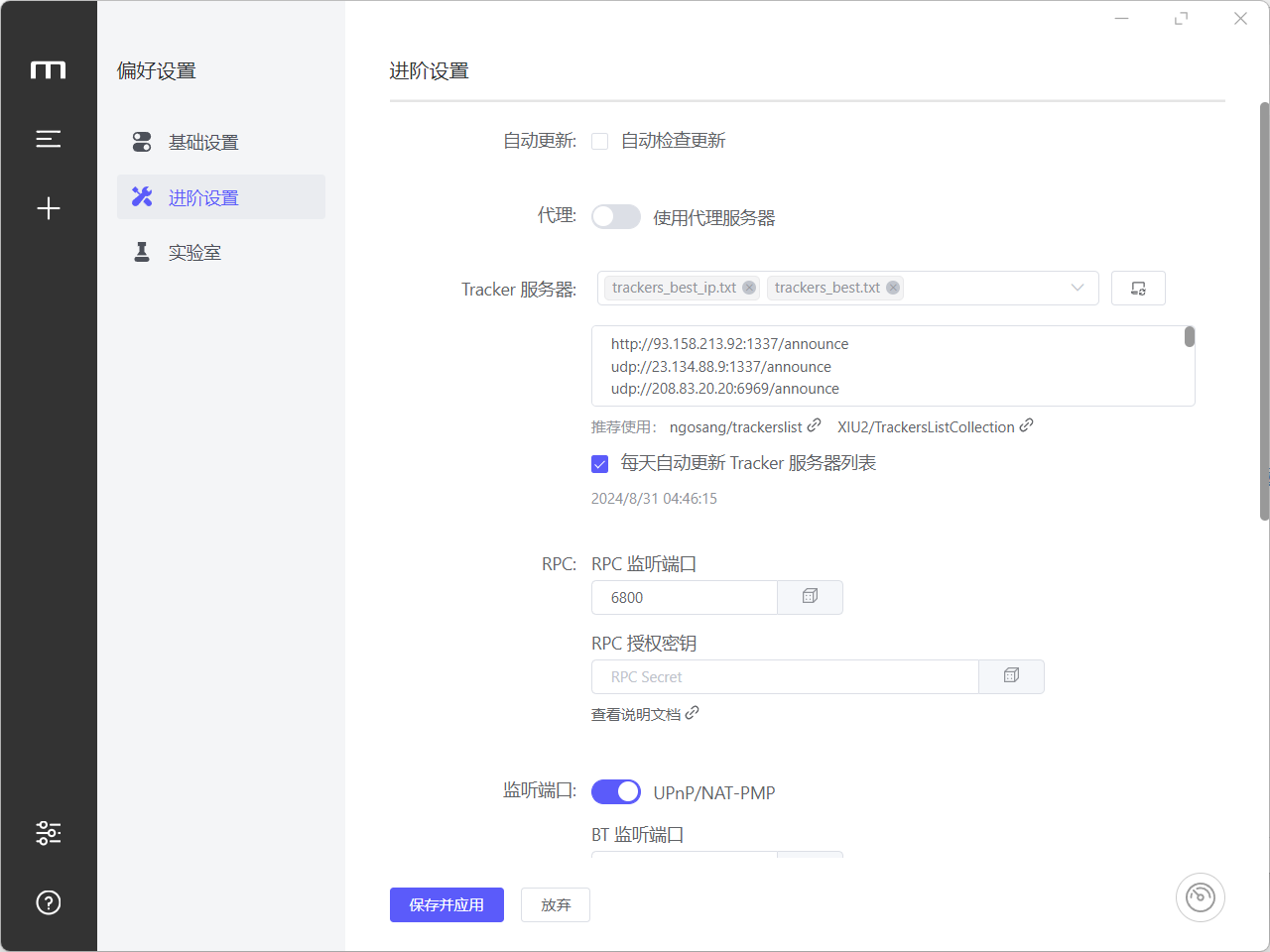
Task: Click the speedometer icon at bottom right
Action: [1200, 897]
